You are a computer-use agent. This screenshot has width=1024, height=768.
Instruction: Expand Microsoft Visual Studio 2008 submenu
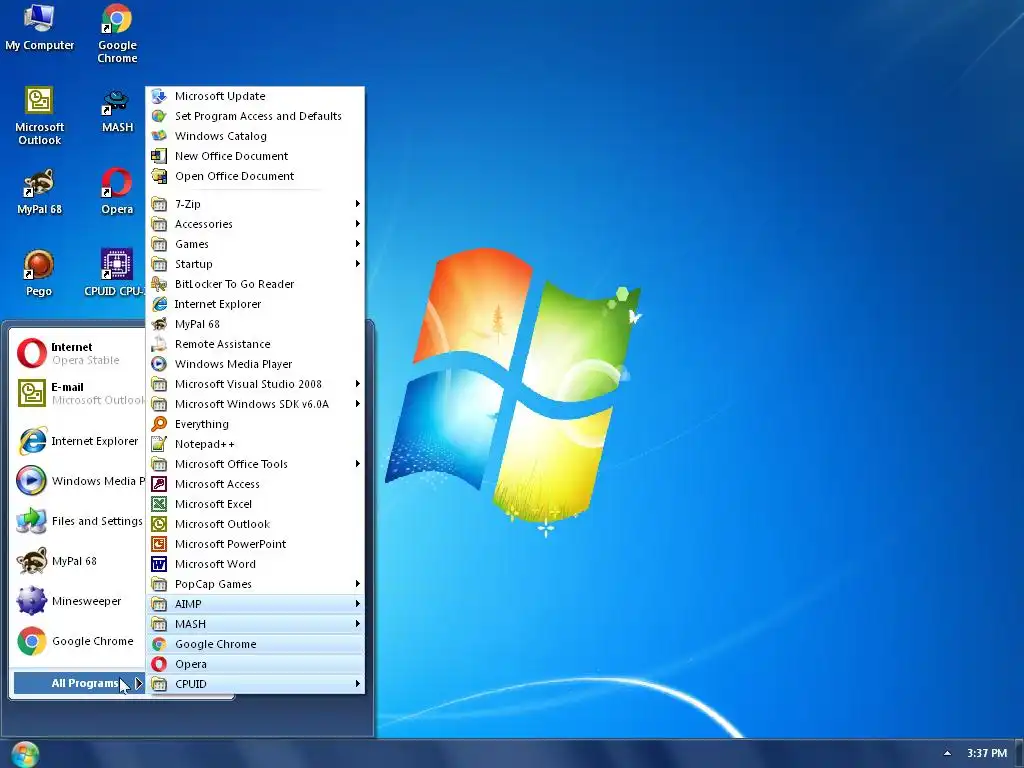point(255,384)
